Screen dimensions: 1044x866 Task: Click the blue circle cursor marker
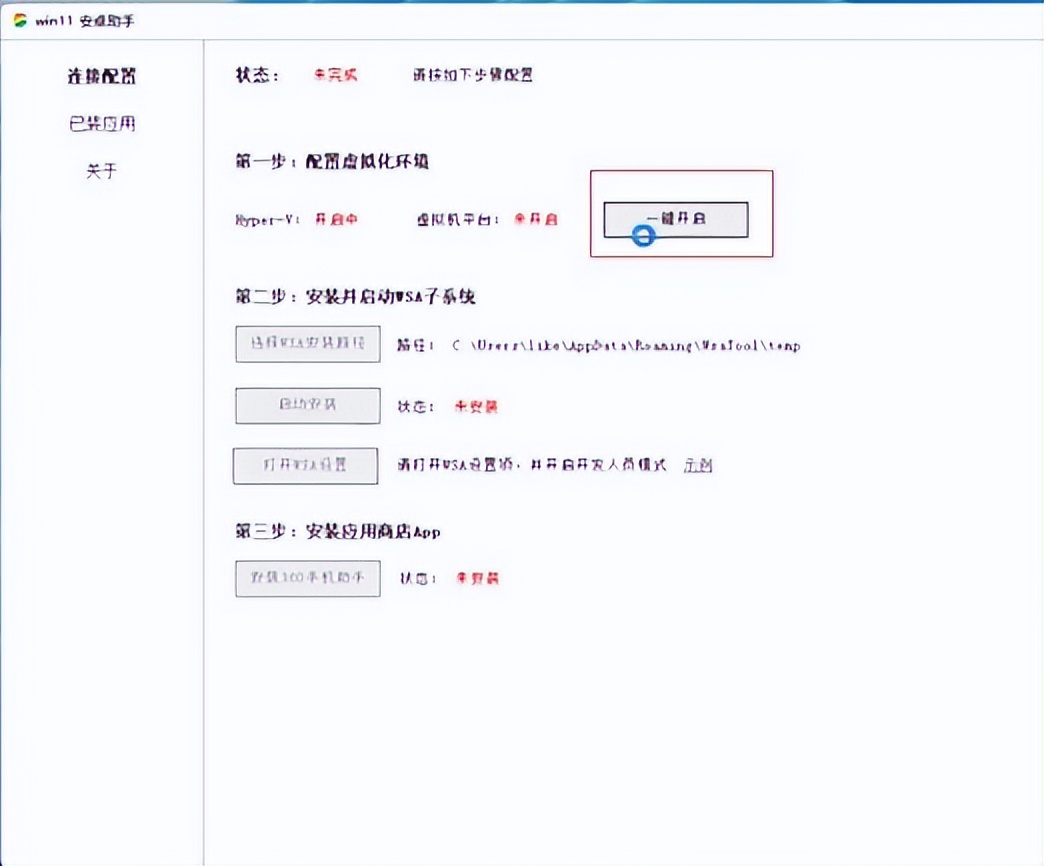643,235
